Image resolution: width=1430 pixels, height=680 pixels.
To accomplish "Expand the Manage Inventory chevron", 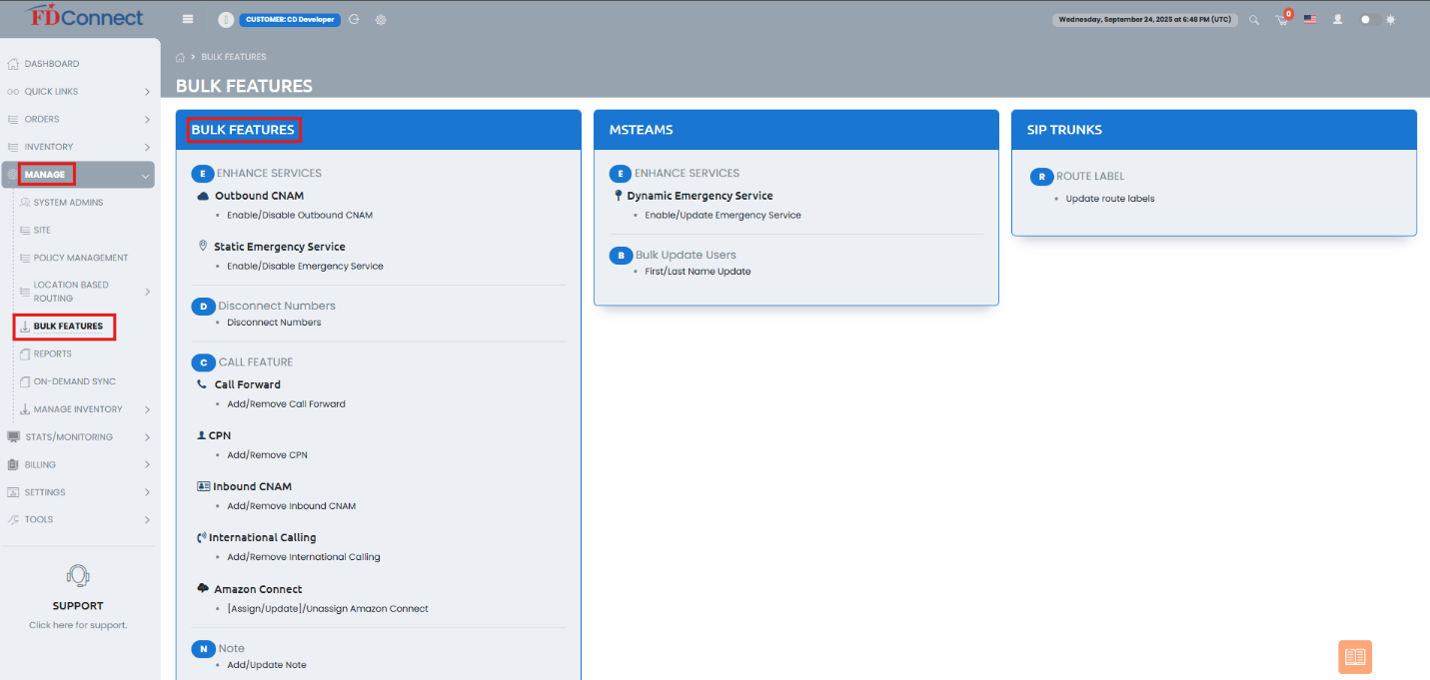I will point(147,410).
